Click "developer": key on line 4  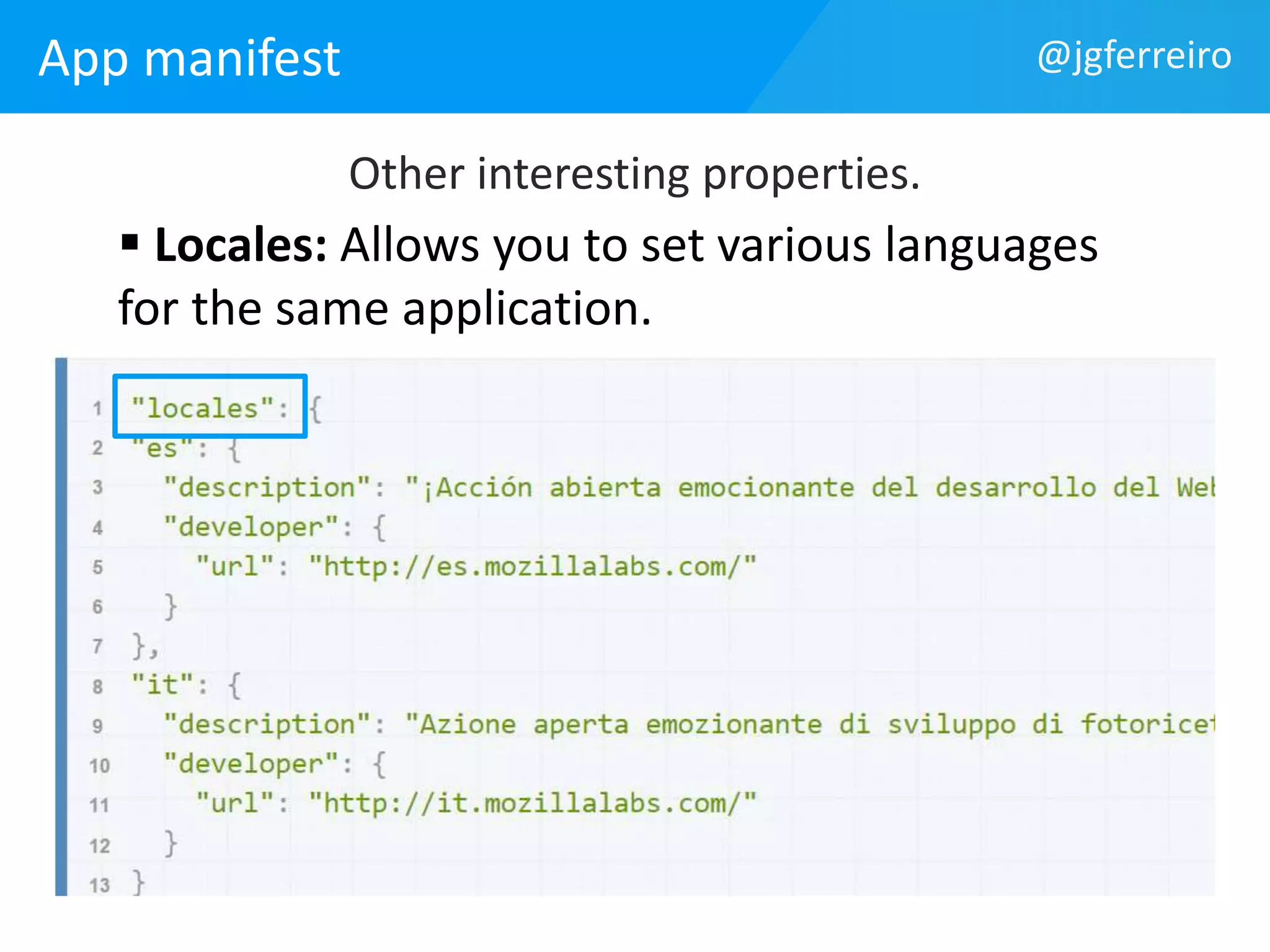(x=258, y=527)
